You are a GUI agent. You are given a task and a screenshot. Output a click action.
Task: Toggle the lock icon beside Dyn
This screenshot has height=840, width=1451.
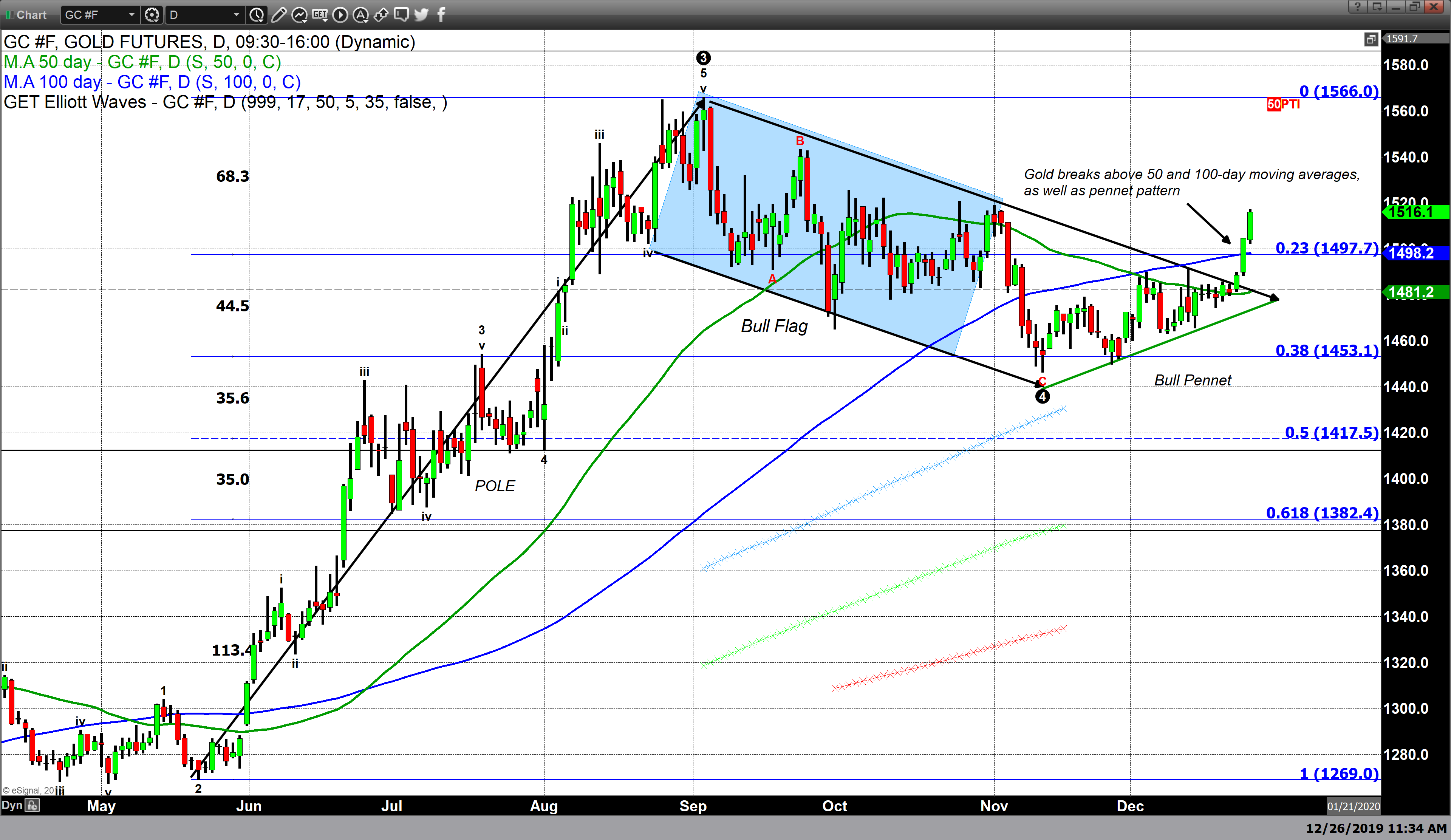tap(33, 806)
